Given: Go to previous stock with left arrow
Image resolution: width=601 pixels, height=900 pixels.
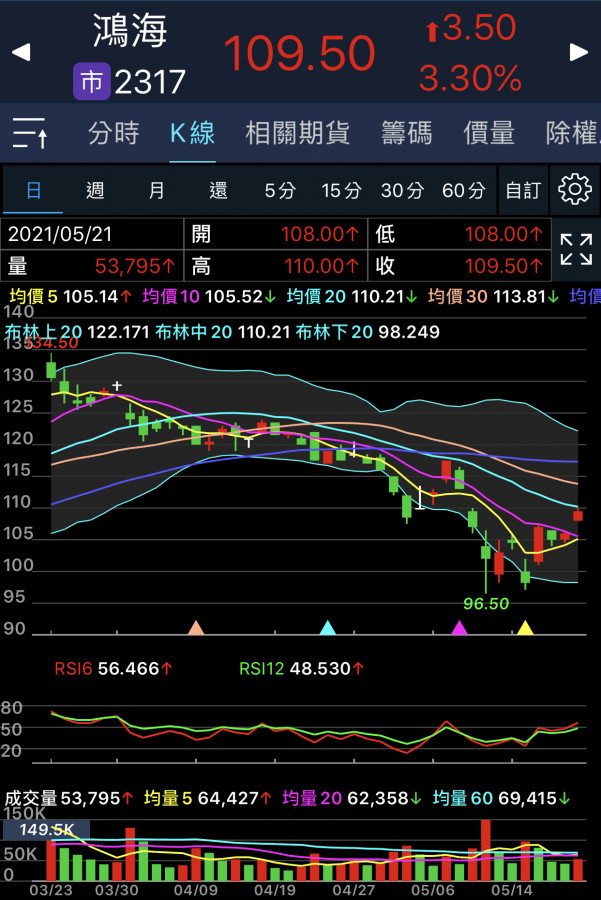Looking at the screenshot, I should pos(20,52).
